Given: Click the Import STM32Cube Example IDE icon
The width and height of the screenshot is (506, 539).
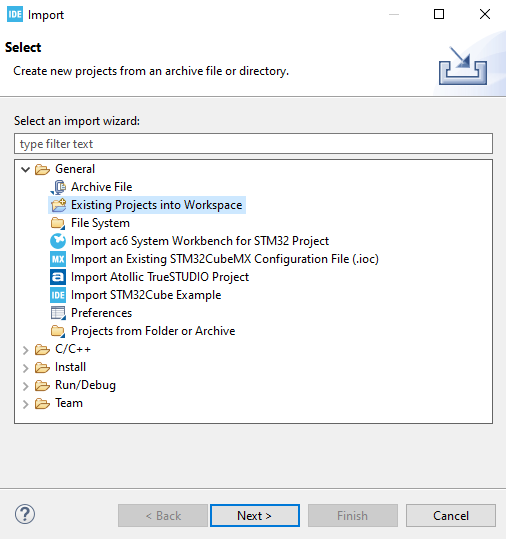Looking at the screenshot, I should coord(58,295).
